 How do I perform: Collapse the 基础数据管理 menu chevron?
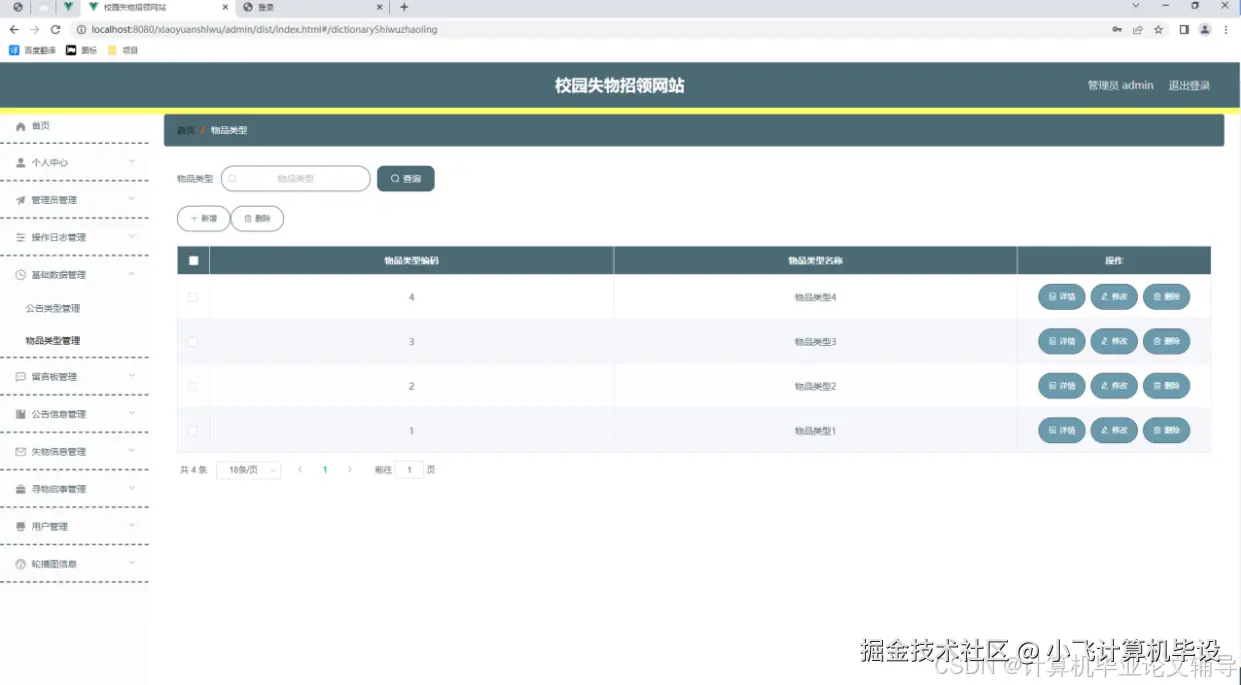point(132,274)
